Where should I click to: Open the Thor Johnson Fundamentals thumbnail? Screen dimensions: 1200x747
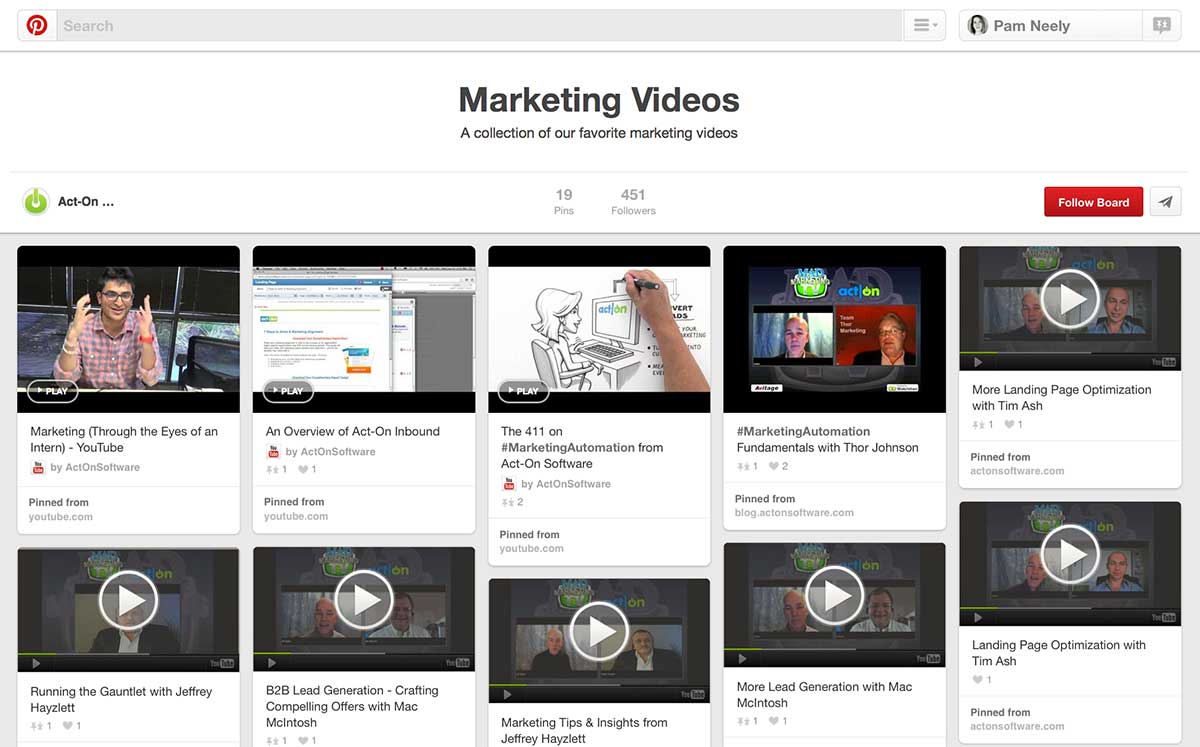click(834, 329)
